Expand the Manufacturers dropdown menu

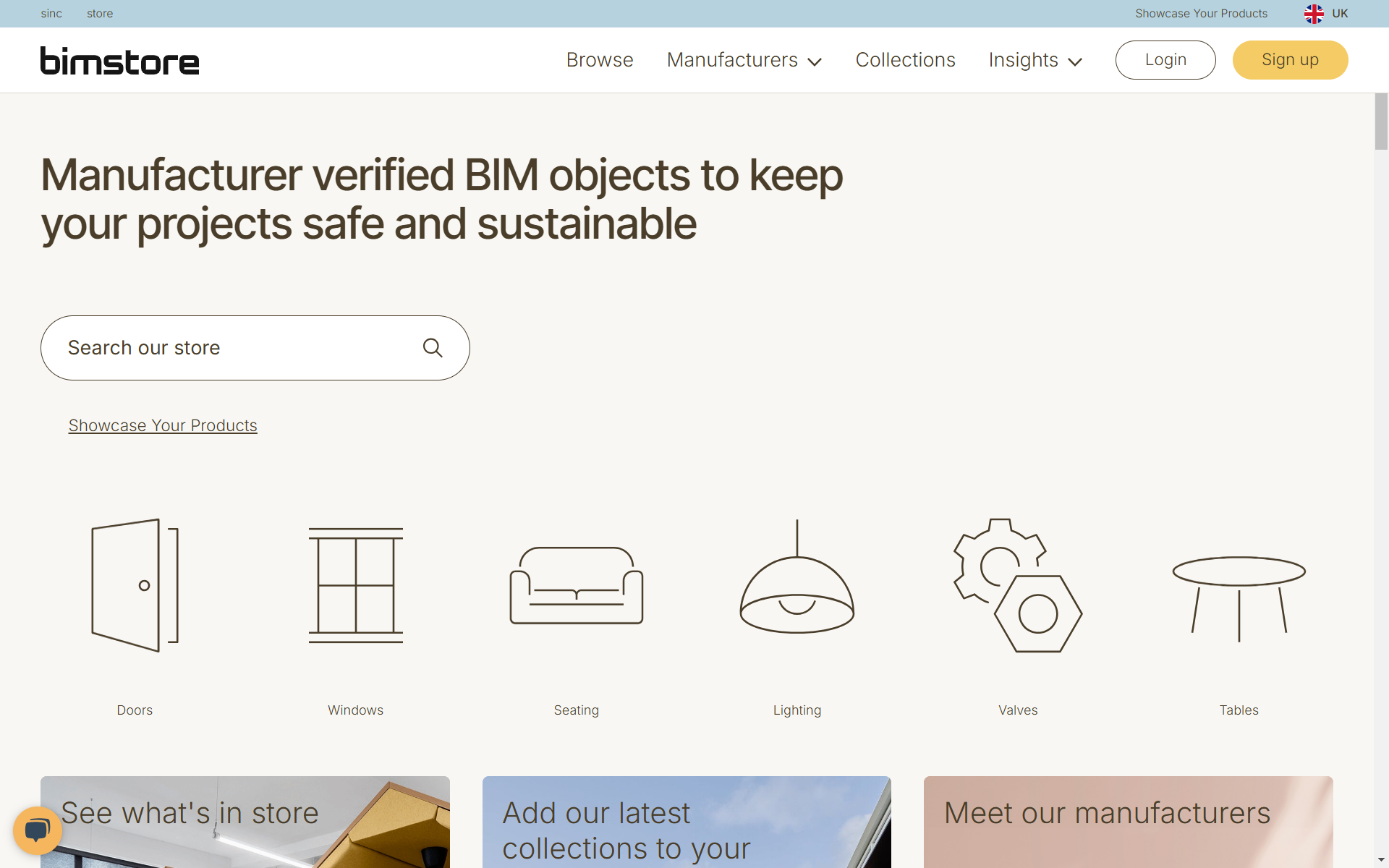click(744, 60)
